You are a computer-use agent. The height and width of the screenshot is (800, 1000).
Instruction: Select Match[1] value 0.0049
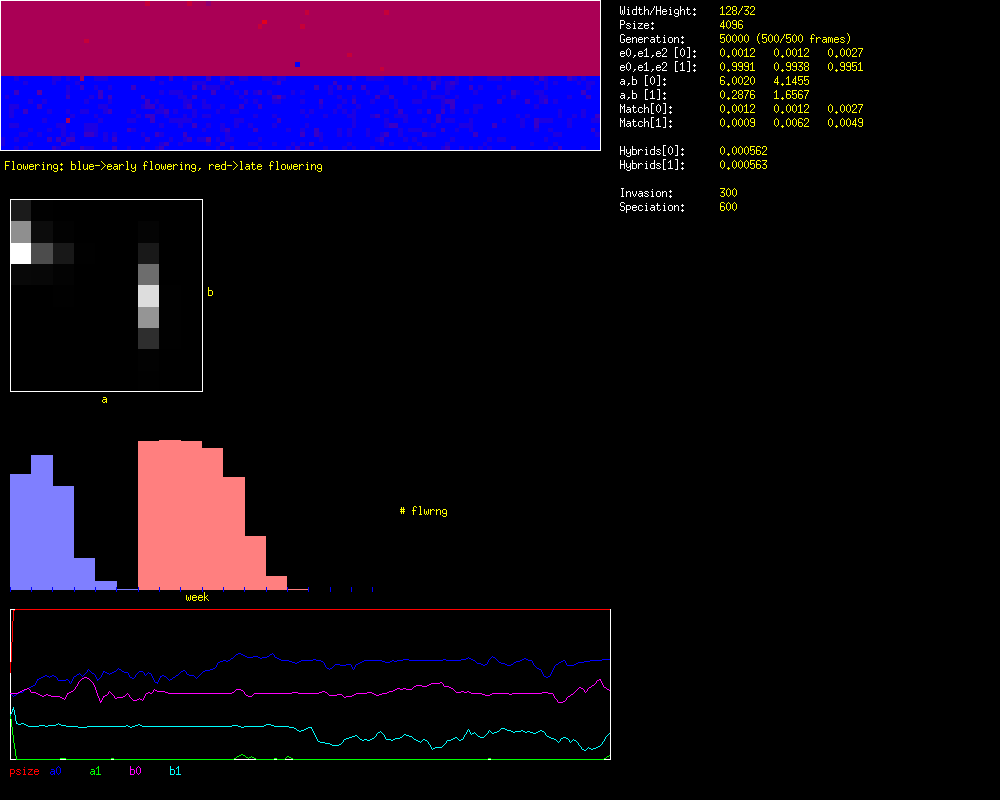click(x=845, y=124)
